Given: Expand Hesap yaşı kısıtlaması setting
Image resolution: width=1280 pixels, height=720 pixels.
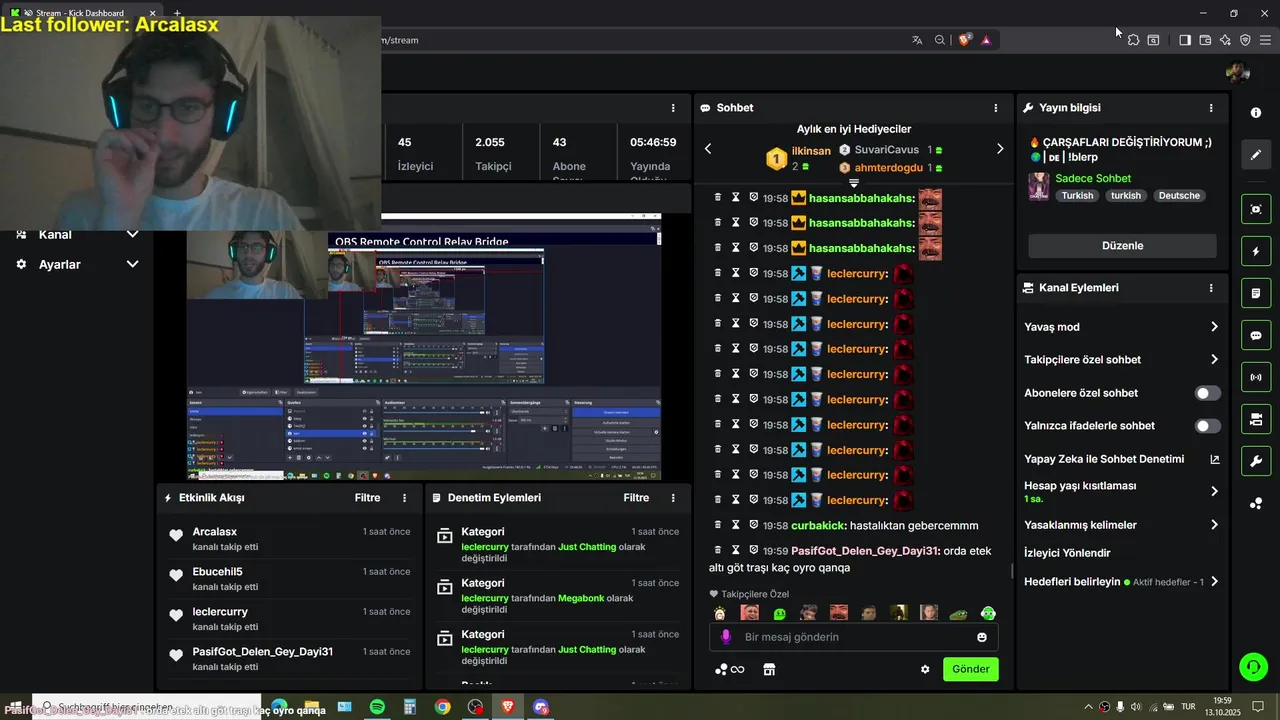Looking at the screenshot, I should click(x=1214, y=491).
